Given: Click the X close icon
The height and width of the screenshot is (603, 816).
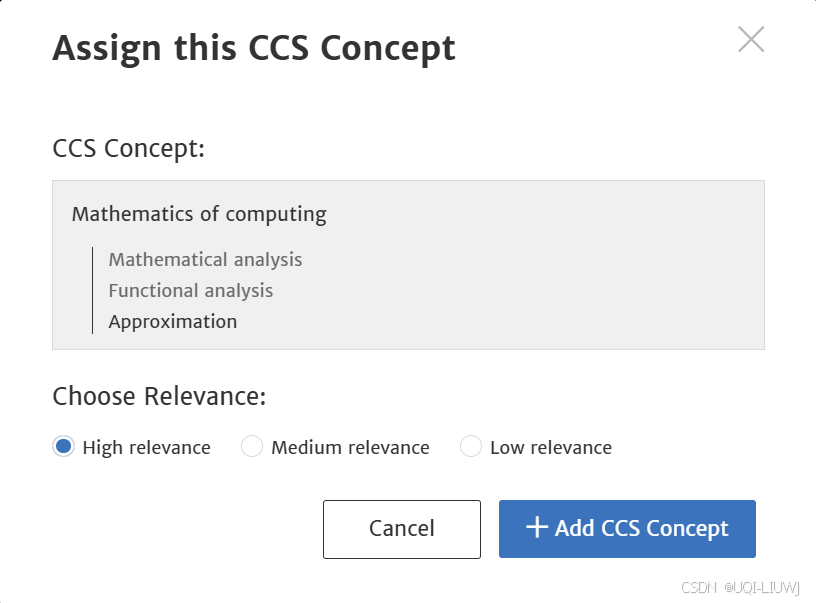Looking at the screenshot, I should (751, 39).
